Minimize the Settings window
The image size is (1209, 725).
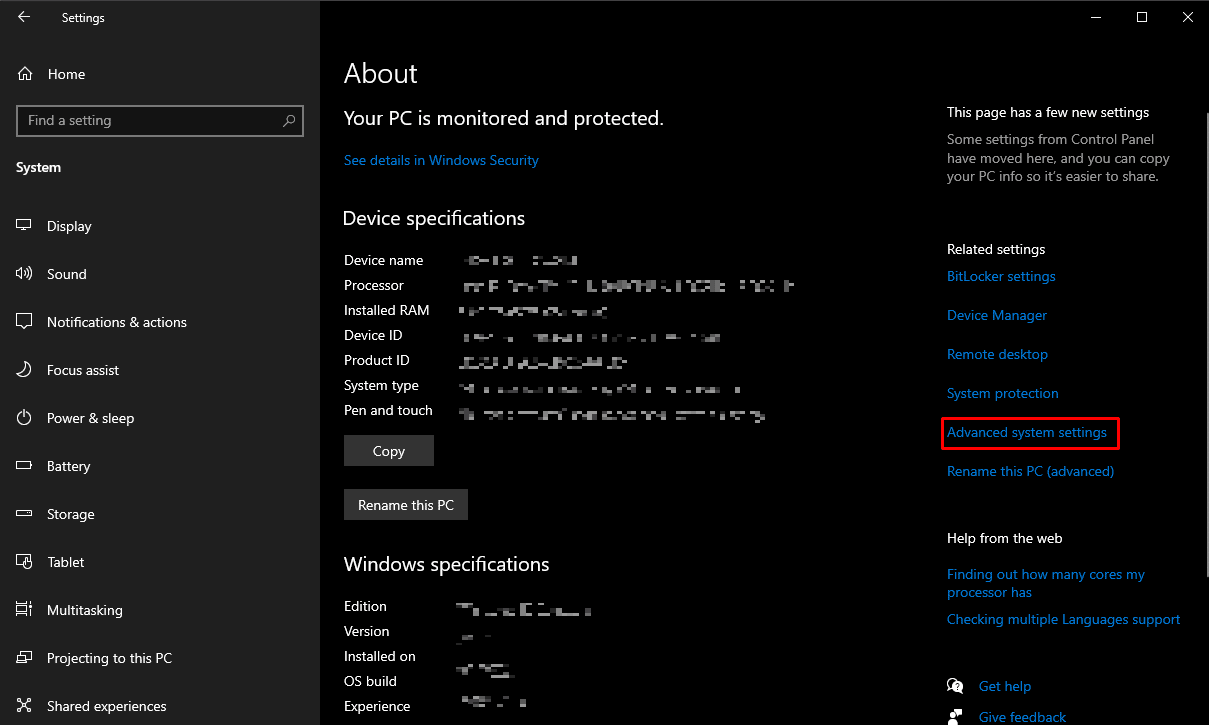pos(1095,17)
